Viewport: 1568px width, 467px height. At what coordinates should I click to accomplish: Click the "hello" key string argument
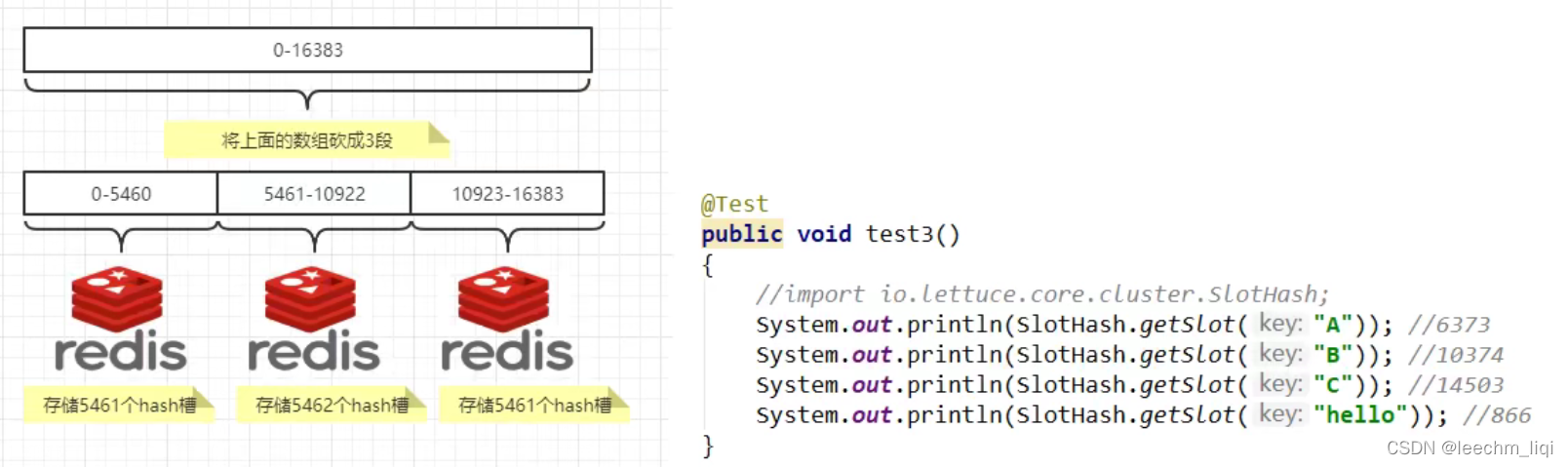pyautogui.click(x=1360, y=415)
